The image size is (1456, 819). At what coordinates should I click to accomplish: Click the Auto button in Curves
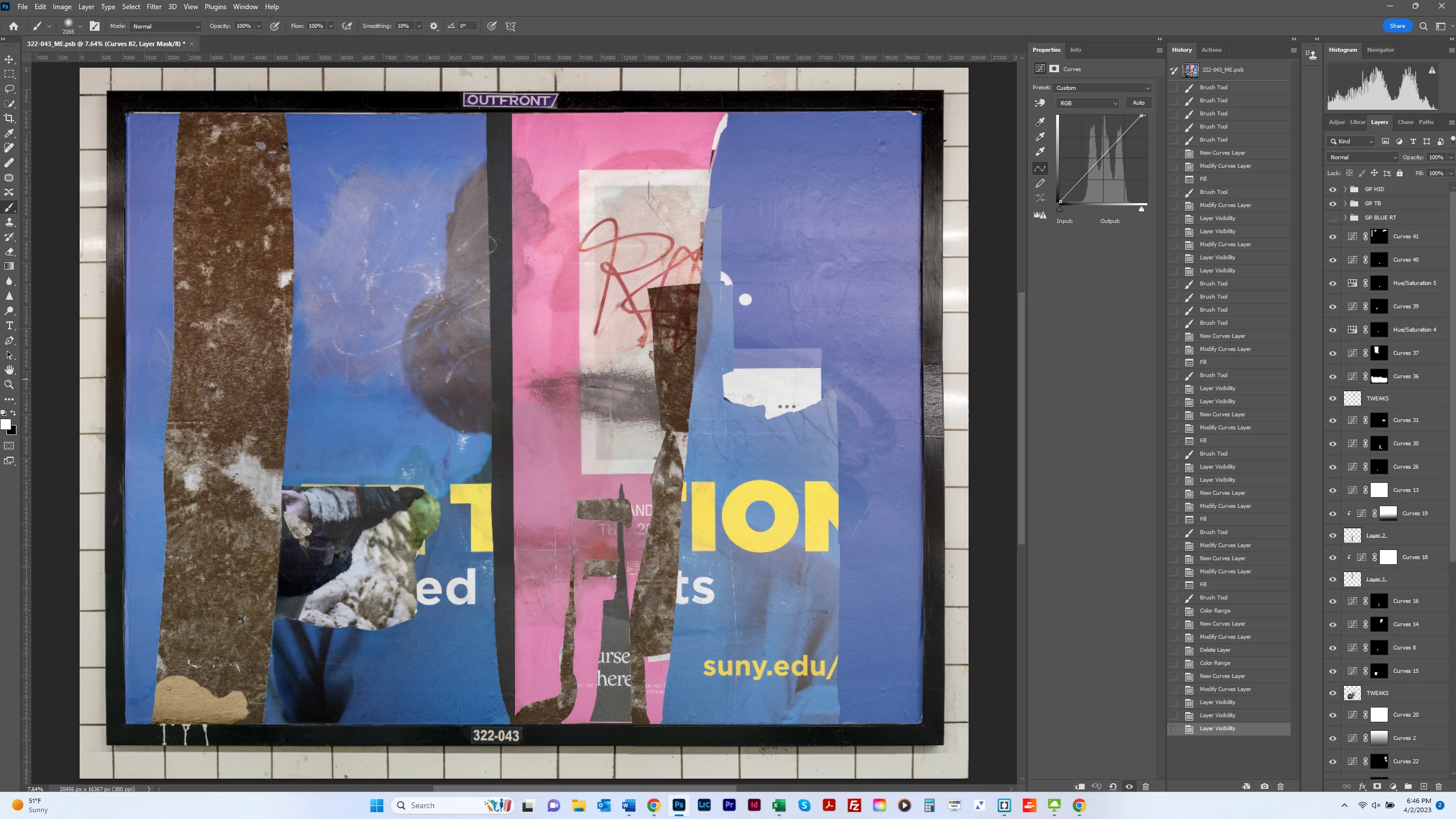(x=1138, y=103)
